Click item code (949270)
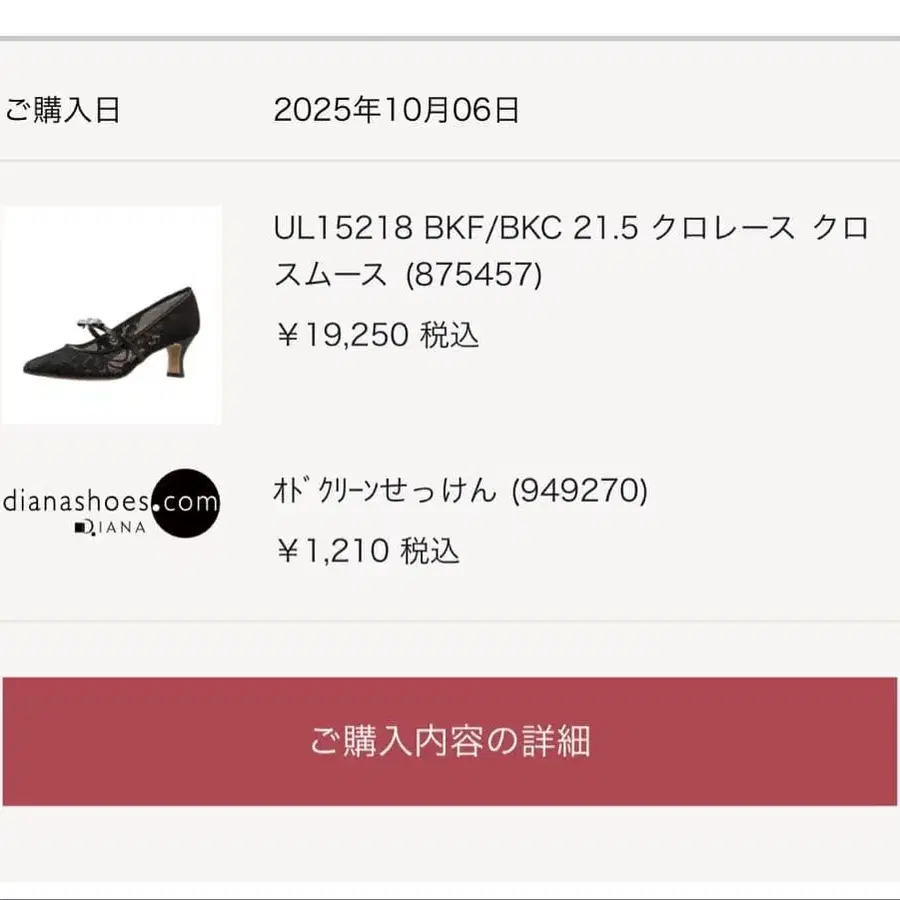The image size is (900, 900). pos(580,491)
